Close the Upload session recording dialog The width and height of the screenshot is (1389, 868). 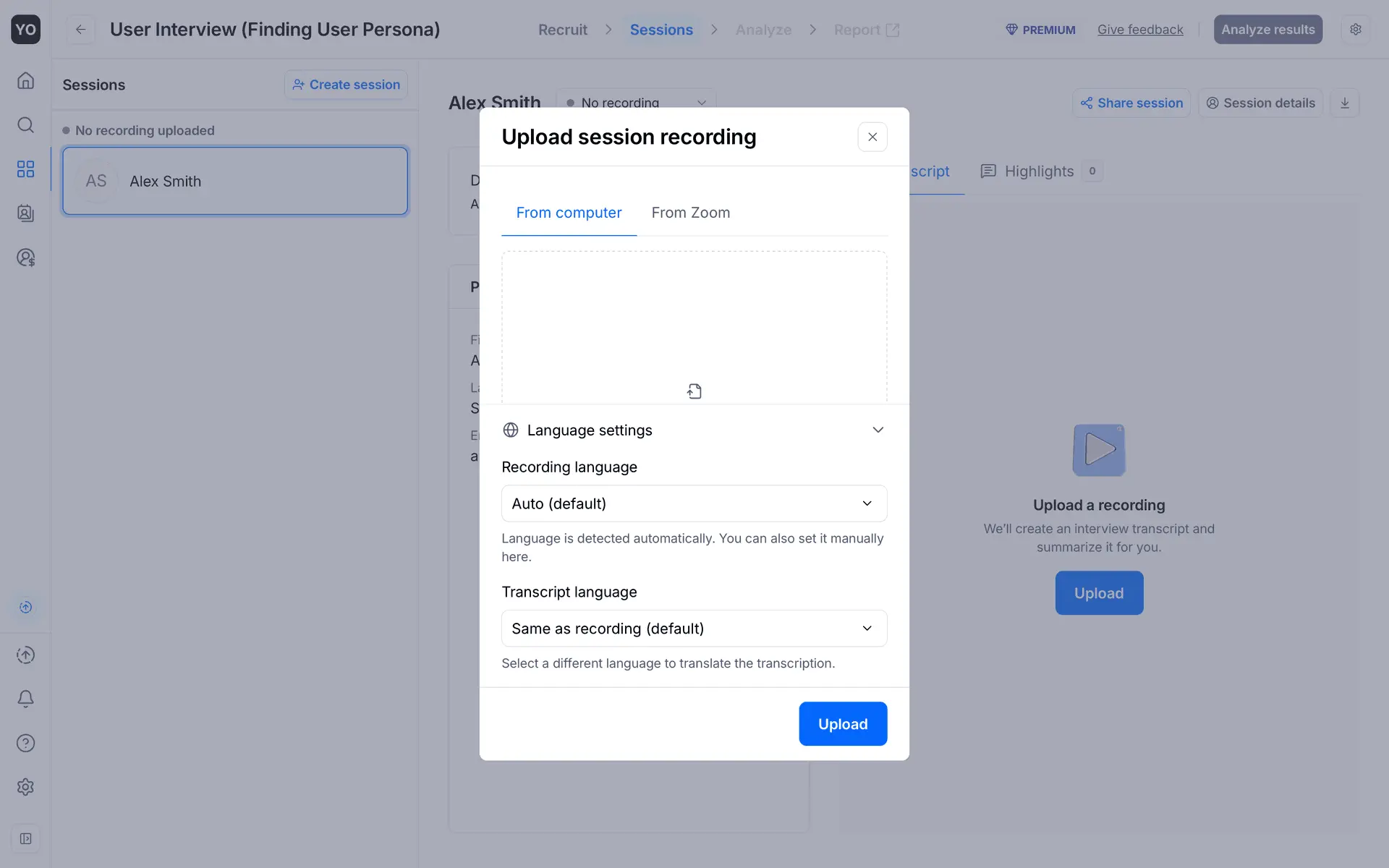tap(872, 137)
